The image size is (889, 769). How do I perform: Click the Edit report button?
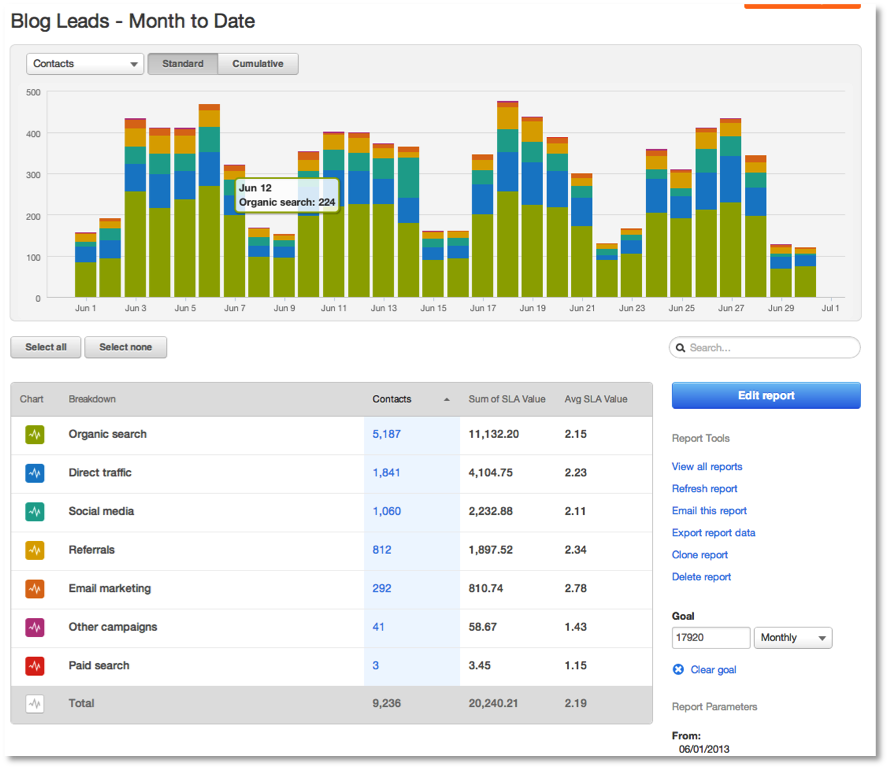pos(765,395)
